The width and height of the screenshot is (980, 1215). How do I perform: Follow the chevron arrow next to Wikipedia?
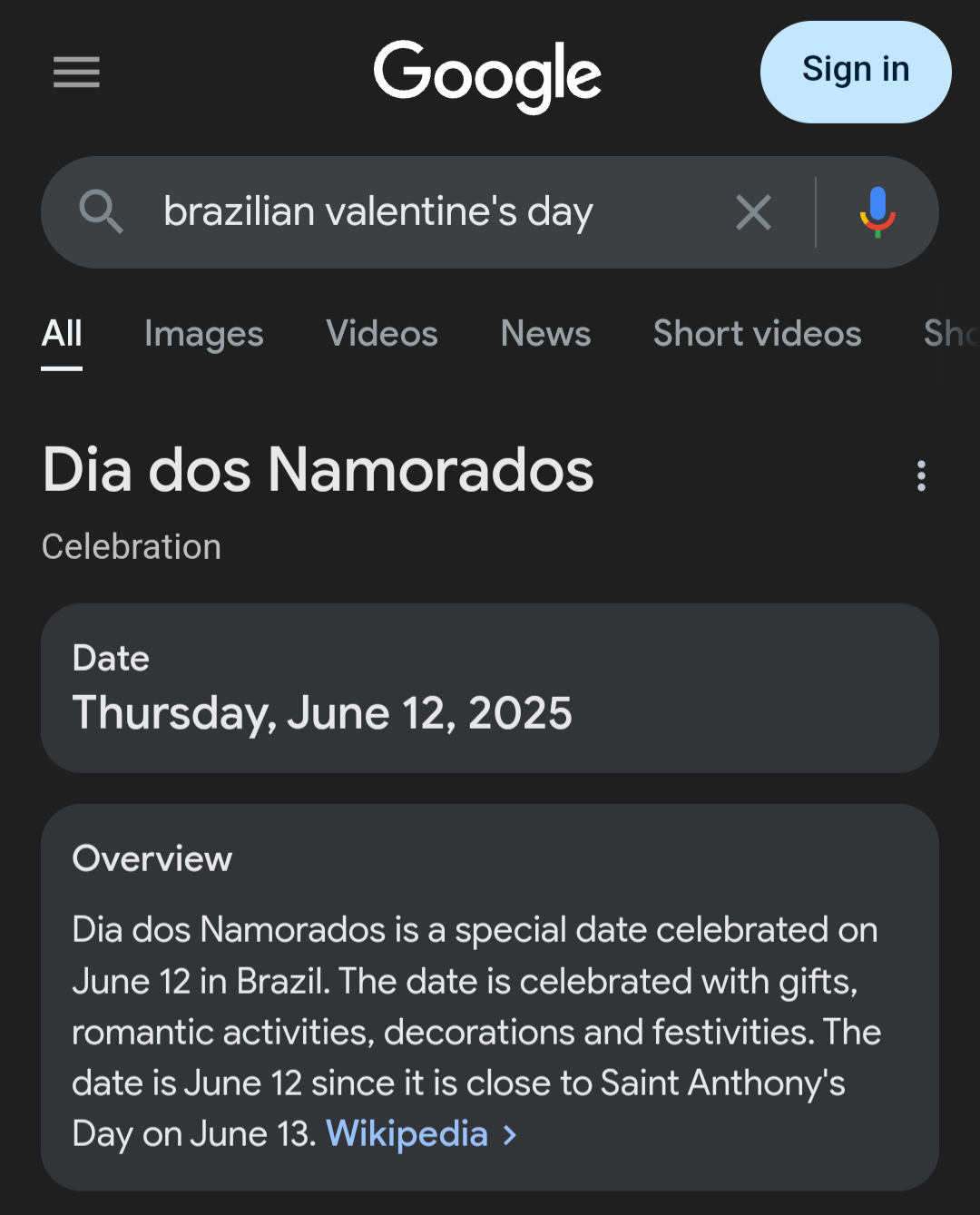pyautogui.click(x=510, y=1134)
